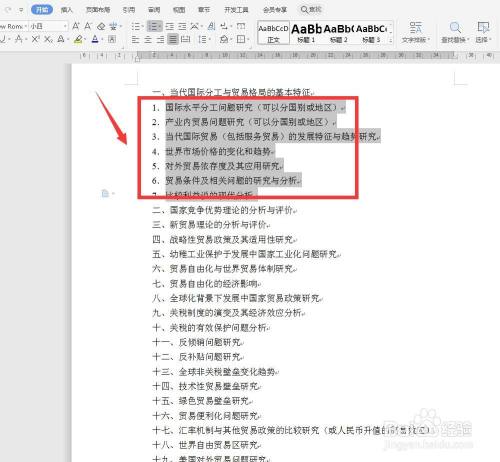Click the text effects icon
This screenshot has height=462, width=500.
(x=61, y=39)
